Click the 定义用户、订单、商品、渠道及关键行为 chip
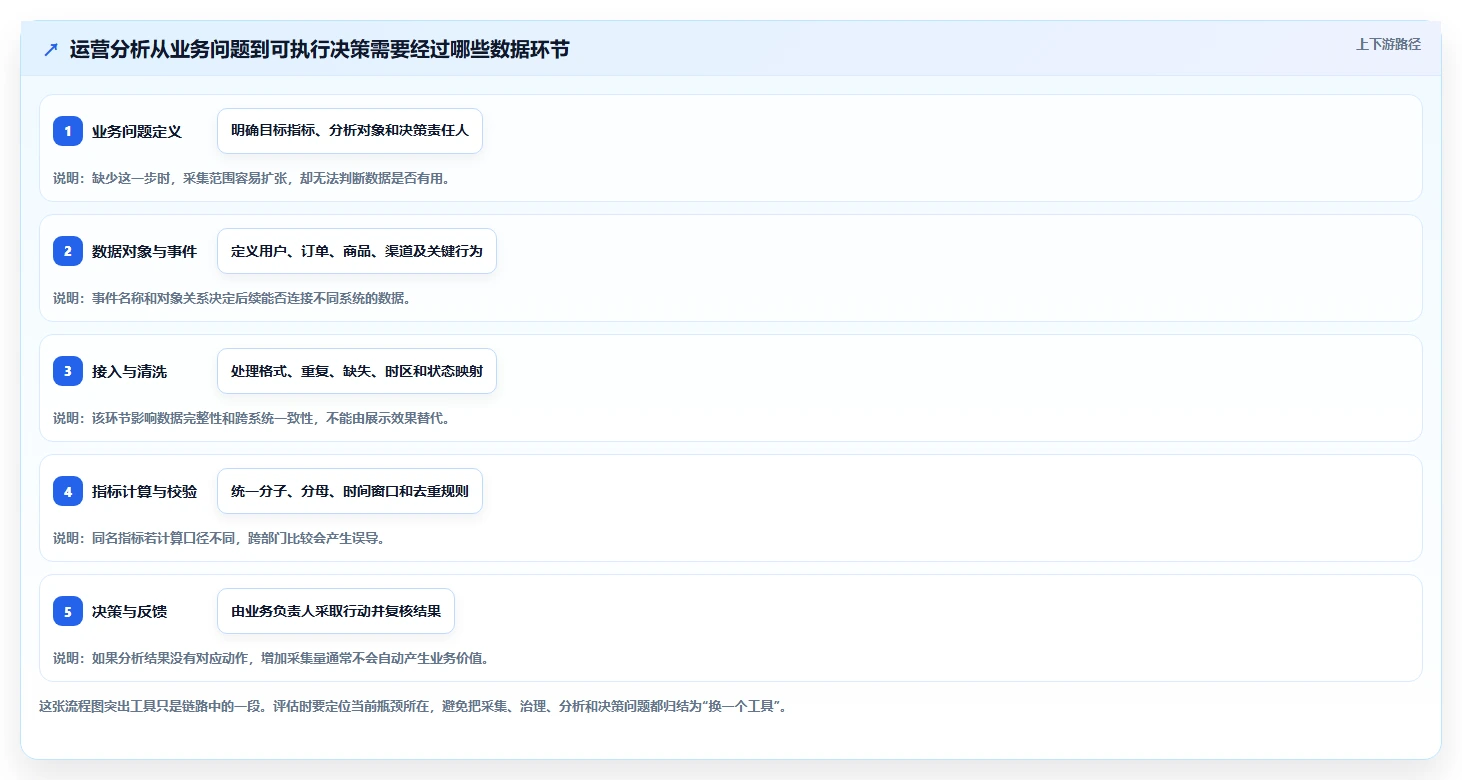The width and height of the screenshot is (1462, 780). [357, 251]
